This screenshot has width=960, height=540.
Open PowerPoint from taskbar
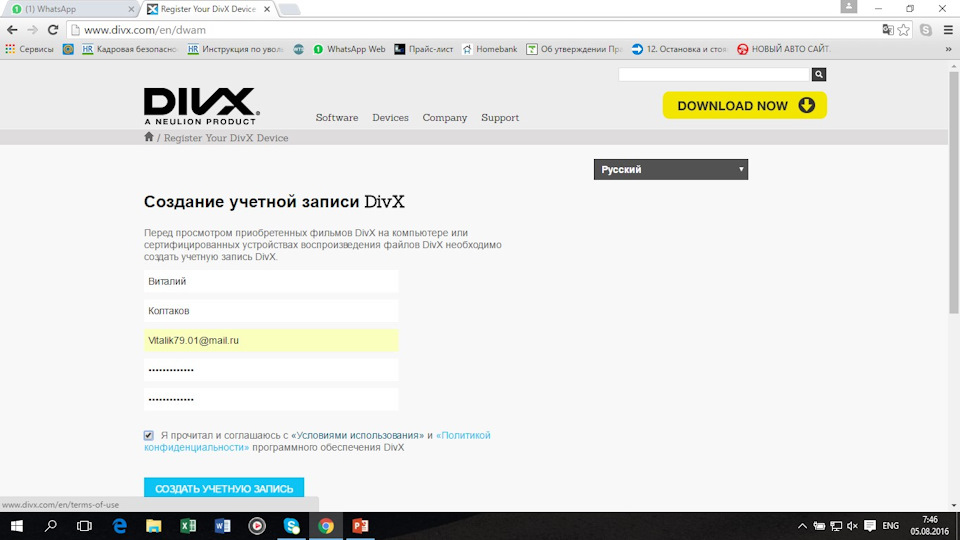(x=360, y=526)
